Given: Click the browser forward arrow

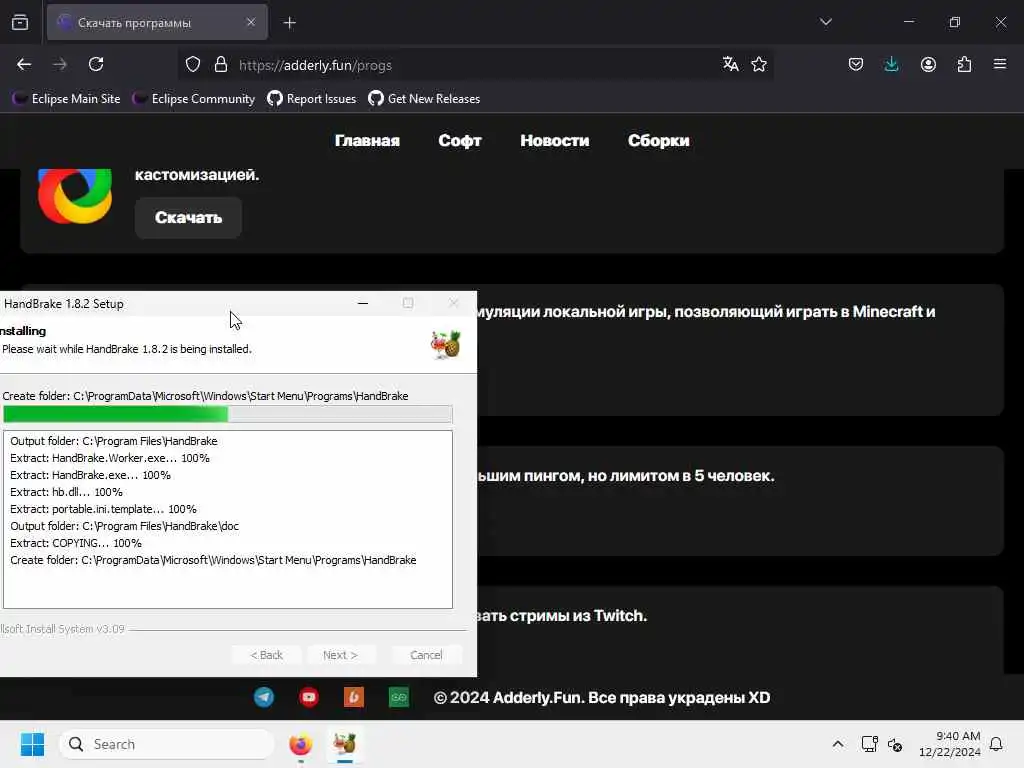Looking at the screenshot, I should (x=60, y=65).
